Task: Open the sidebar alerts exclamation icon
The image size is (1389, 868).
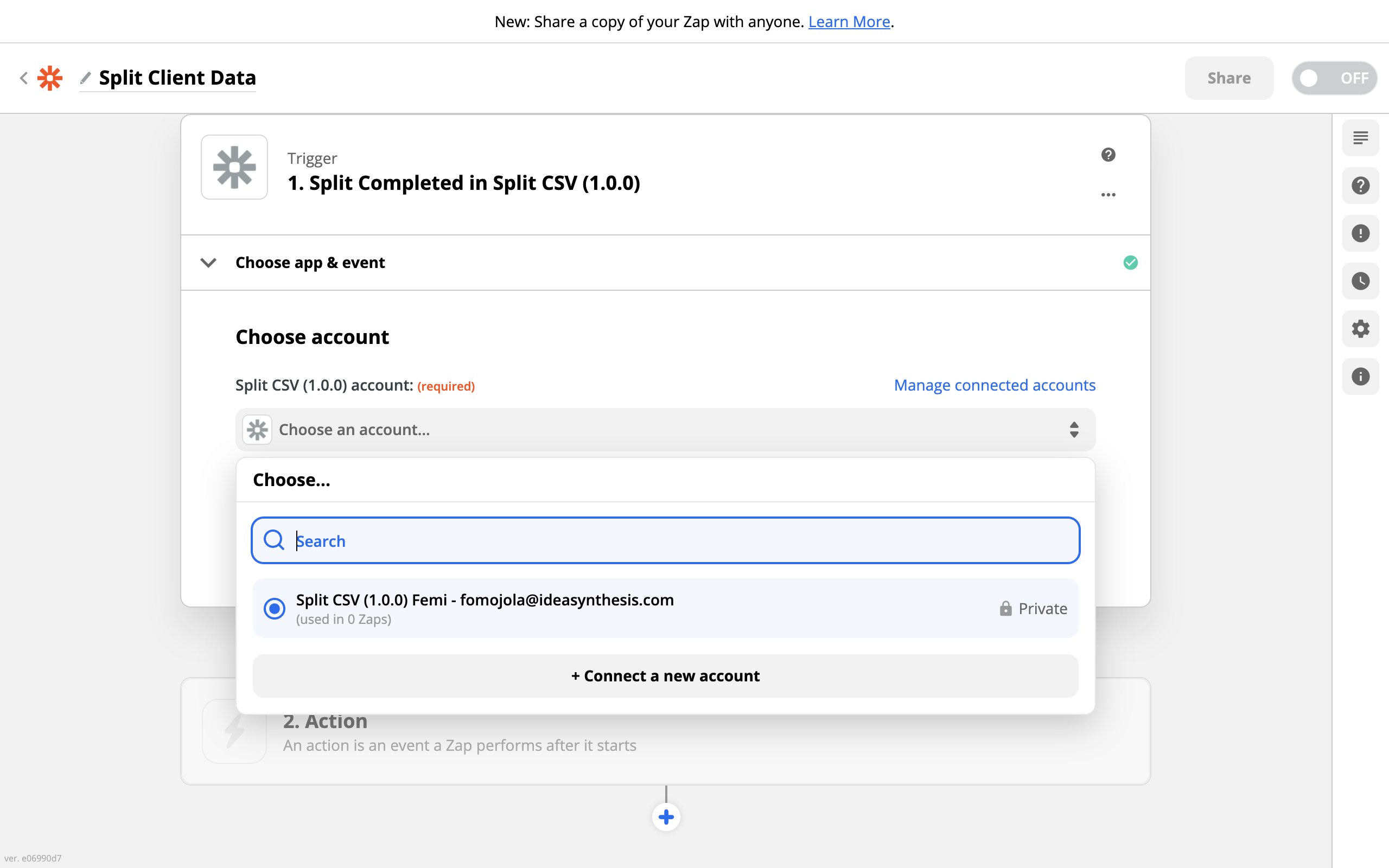Action: click(1360, 233)
